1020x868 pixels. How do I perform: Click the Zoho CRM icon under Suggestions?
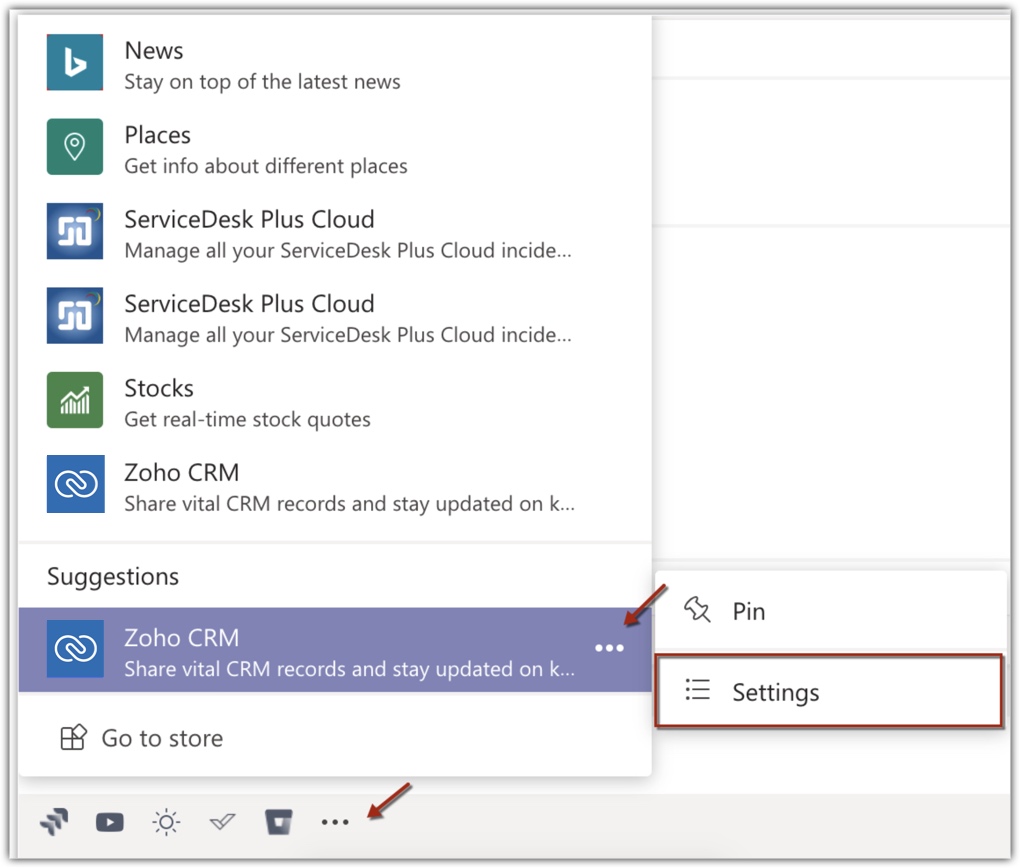pos(75,649)
